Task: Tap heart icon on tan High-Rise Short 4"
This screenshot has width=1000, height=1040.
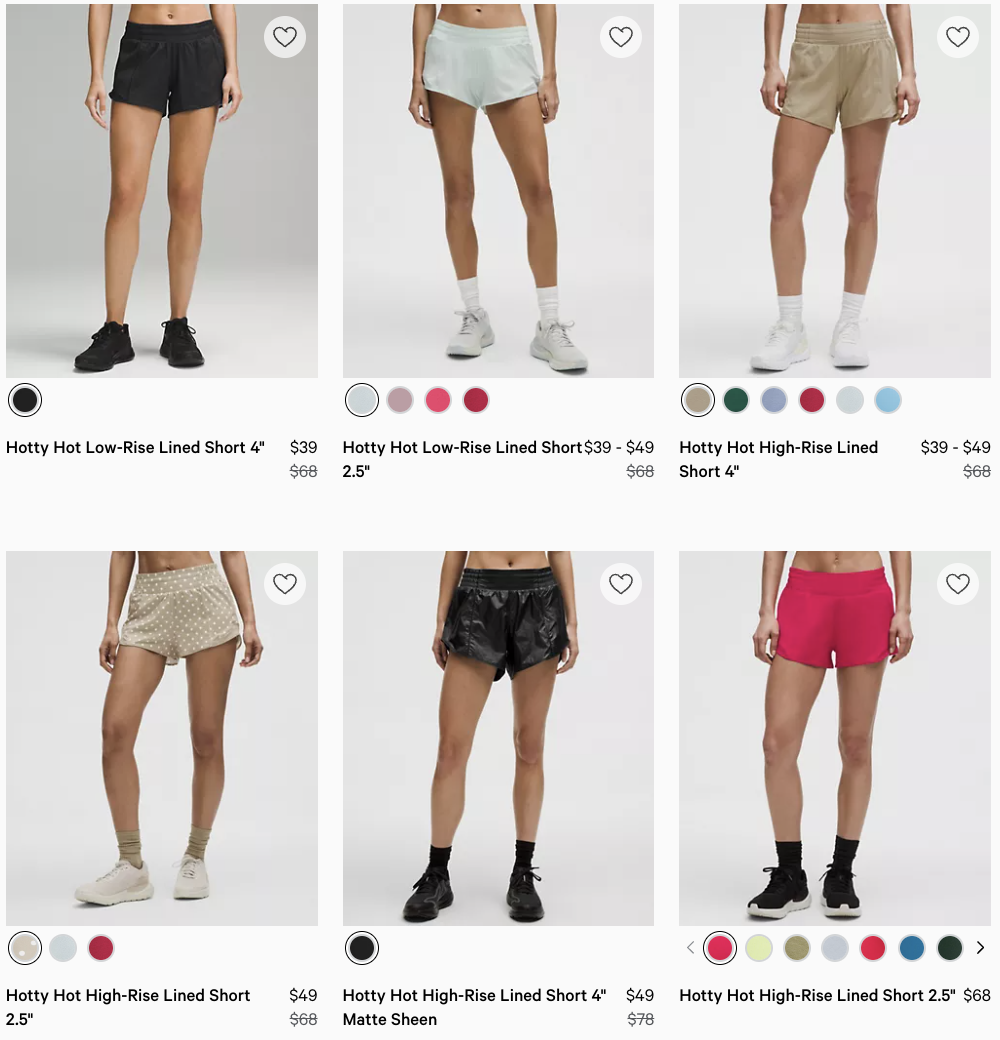Action: (x=958, y=37)
